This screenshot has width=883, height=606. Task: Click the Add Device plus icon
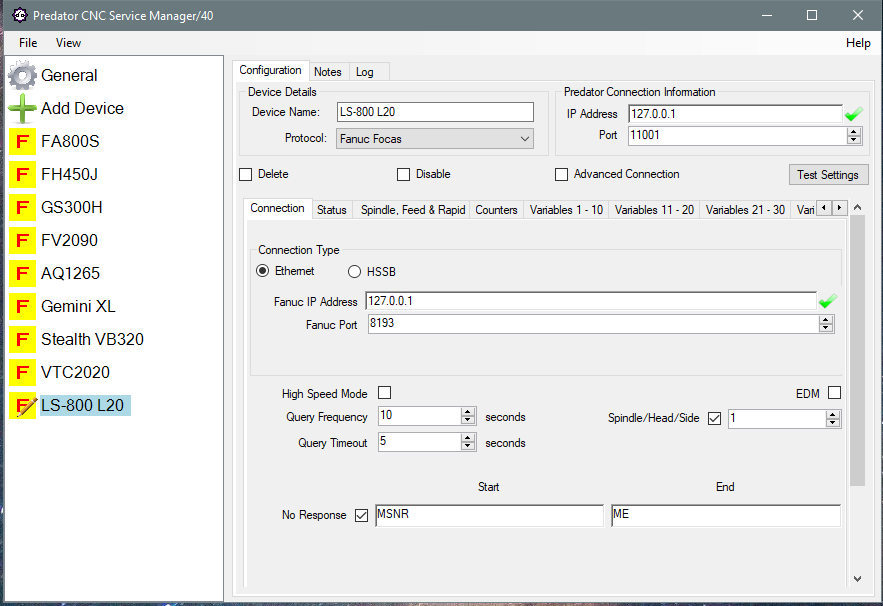(x=21, y=108)
